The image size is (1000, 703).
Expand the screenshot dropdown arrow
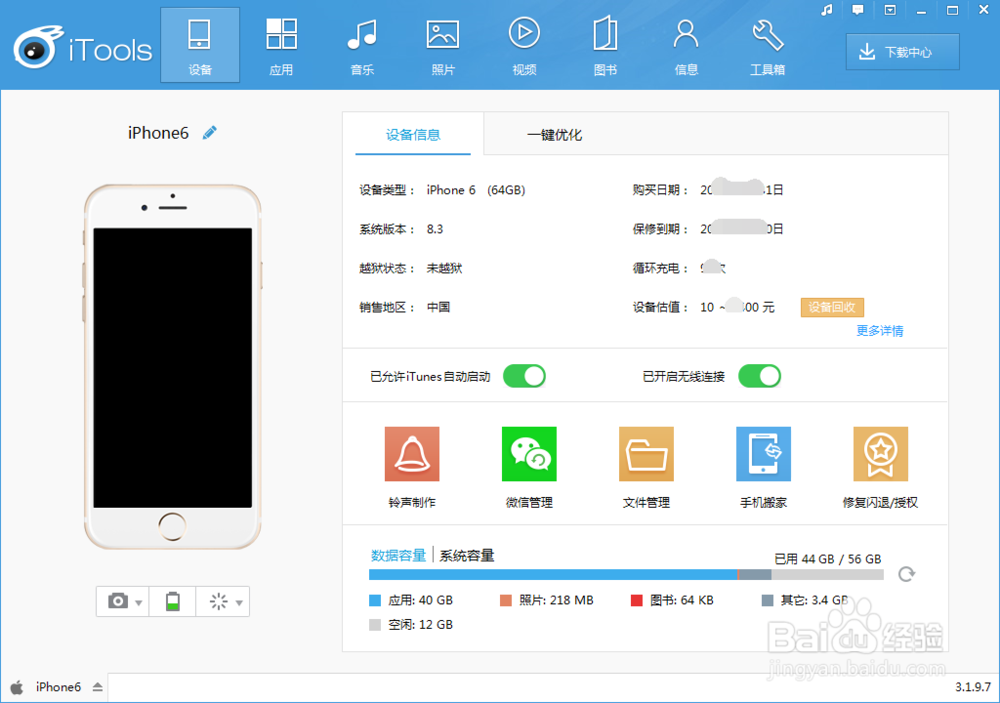[x=138, y=603]
